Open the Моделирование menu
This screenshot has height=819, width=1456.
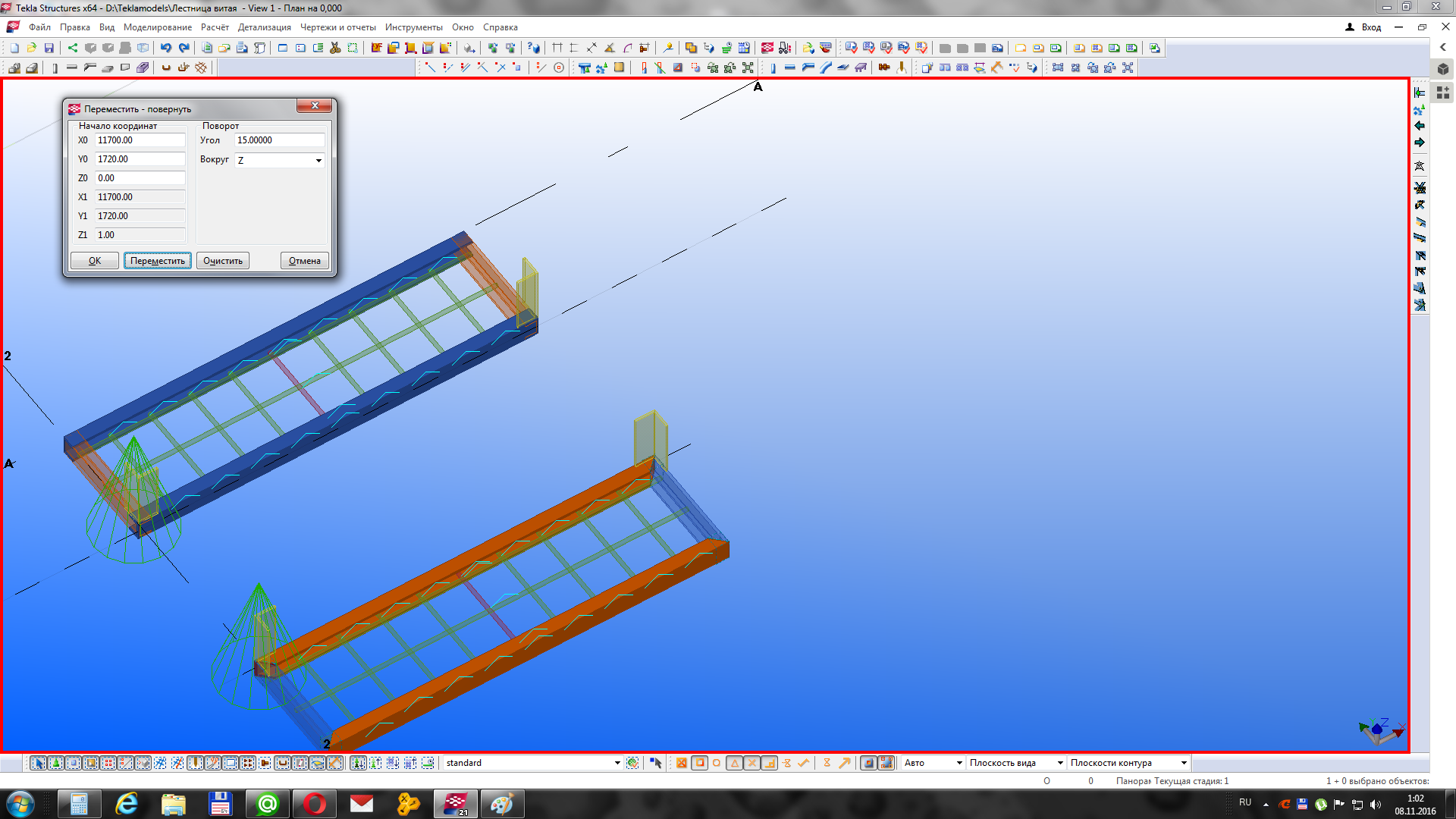[158, 27]
